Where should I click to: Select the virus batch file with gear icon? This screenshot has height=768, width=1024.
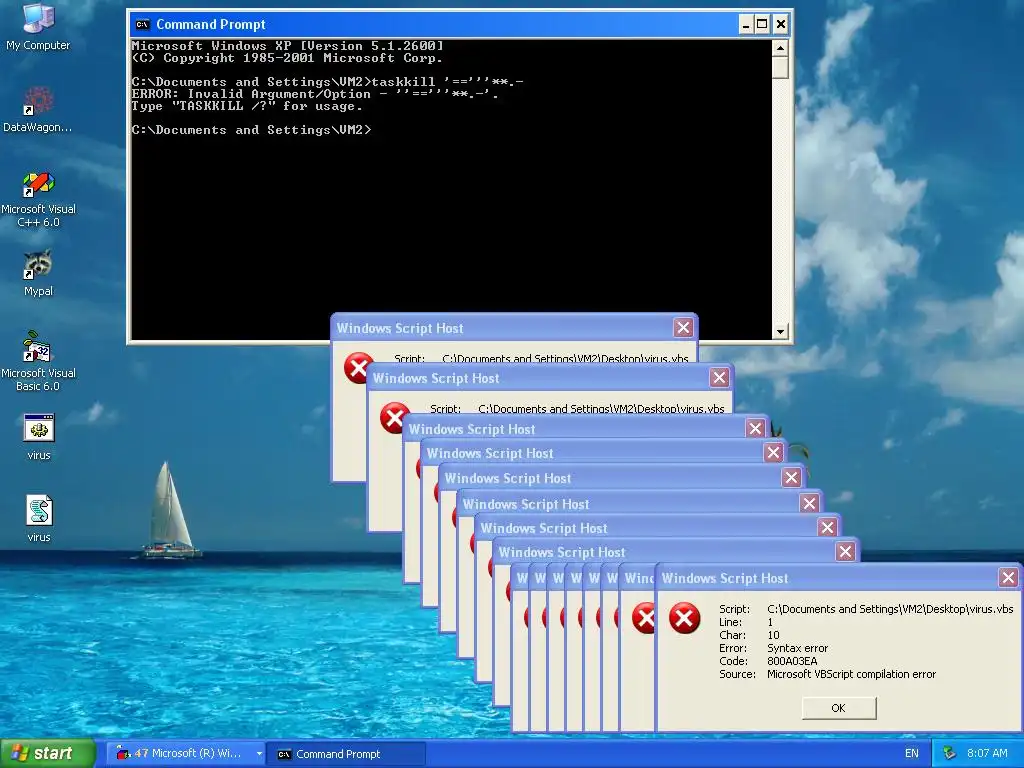[x=39, y=437]
